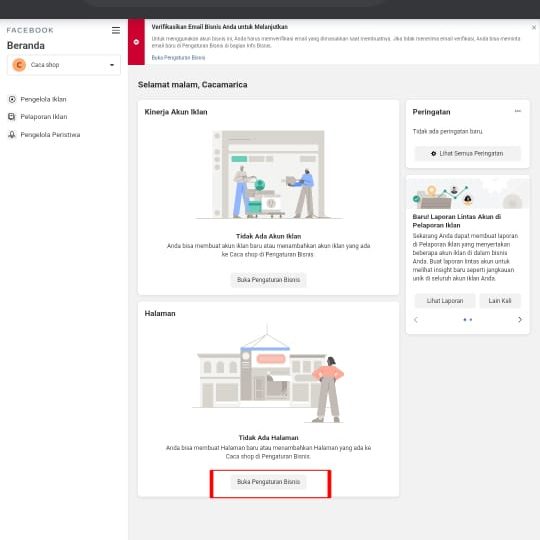Screen dimensions: 540x540
Task: Click Buka Pengaturan Bisnis under Tidak Ada Halaman
Action: (268, 481)
